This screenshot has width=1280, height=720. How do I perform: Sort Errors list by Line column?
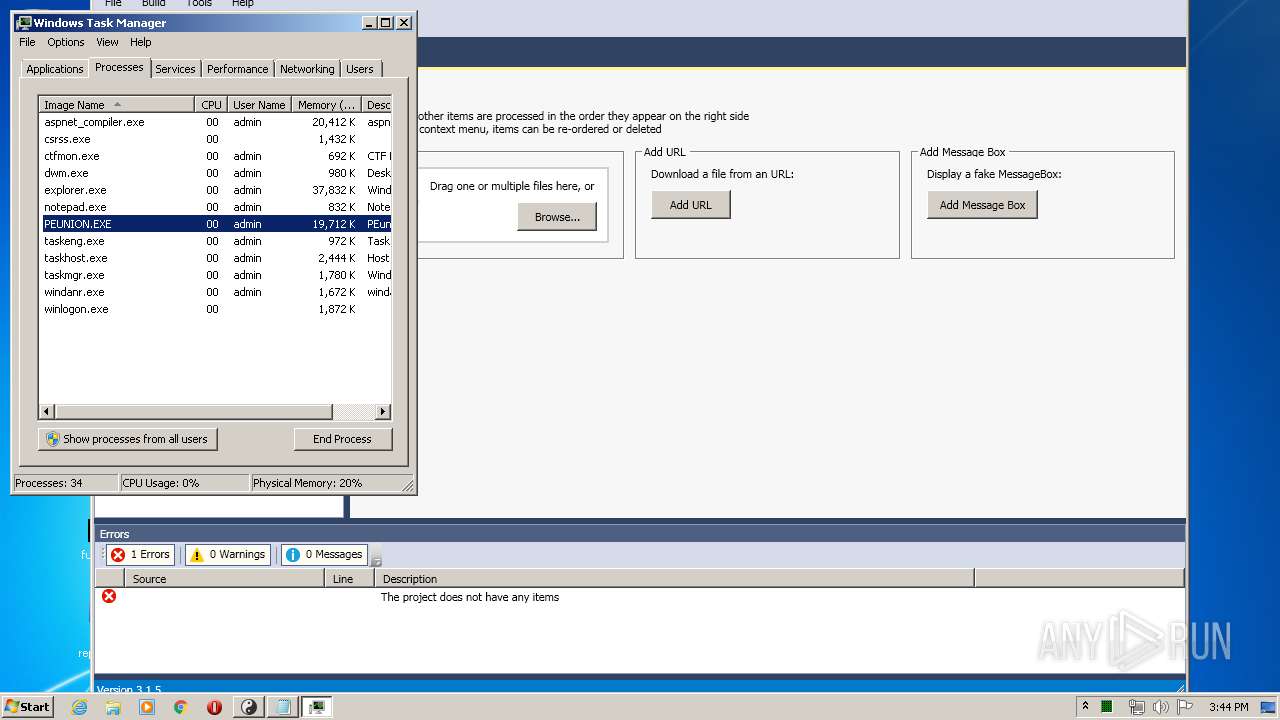[x=349, y=579]
